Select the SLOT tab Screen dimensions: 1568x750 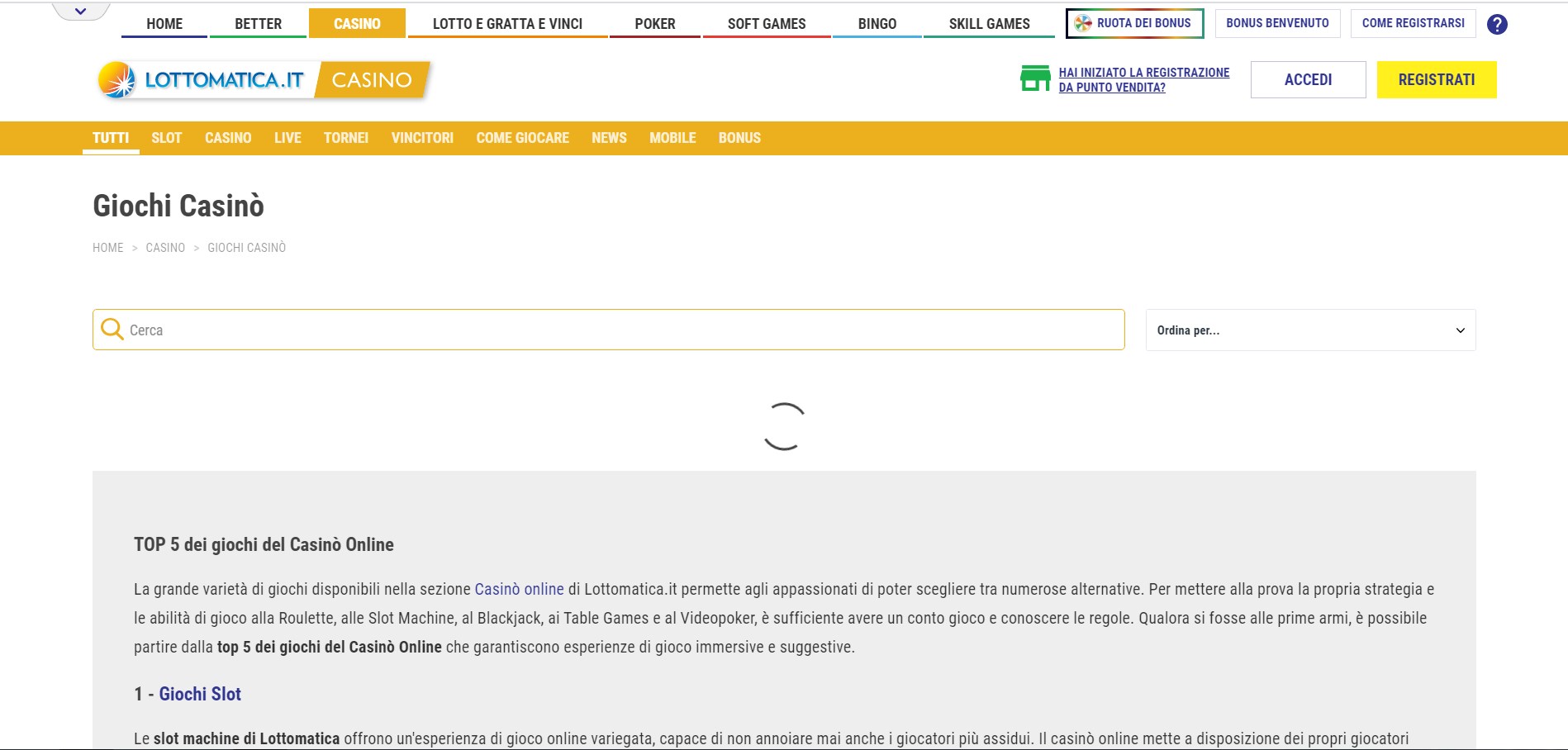tap(166, 138)
